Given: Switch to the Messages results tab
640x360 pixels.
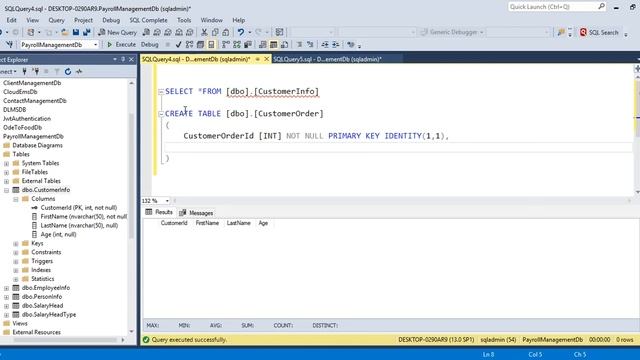Looking at the screenshot, I should click(196, 213).
